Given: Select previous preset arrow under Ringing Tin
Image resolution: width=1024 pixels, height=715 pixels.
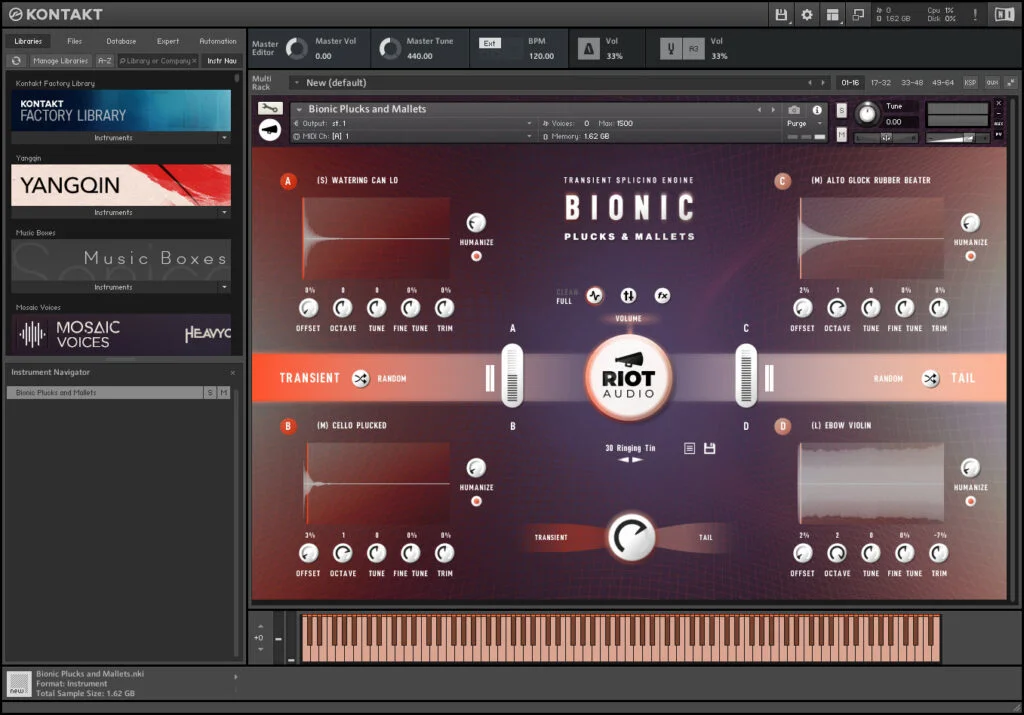Looking at the screenshot, I should [x=624, y=460].
